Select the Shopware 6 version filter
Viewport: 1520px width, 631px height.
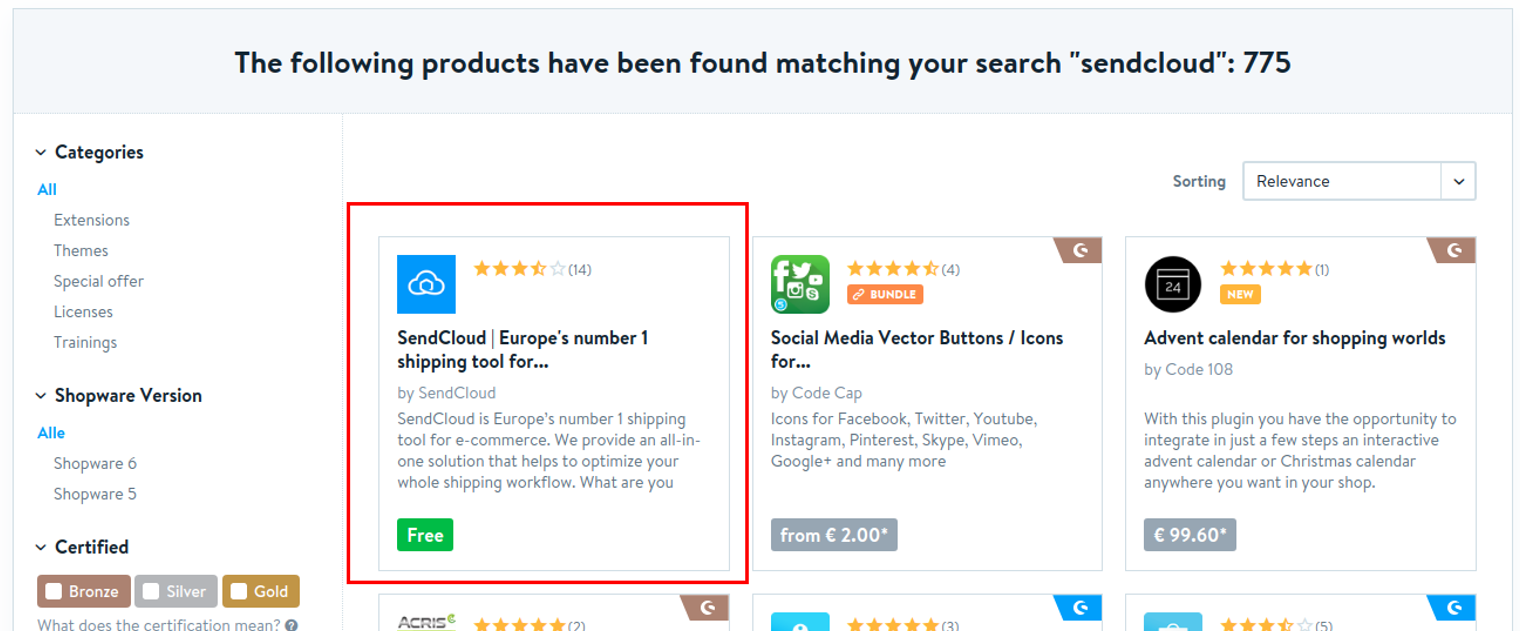click(x=95, y=463)
